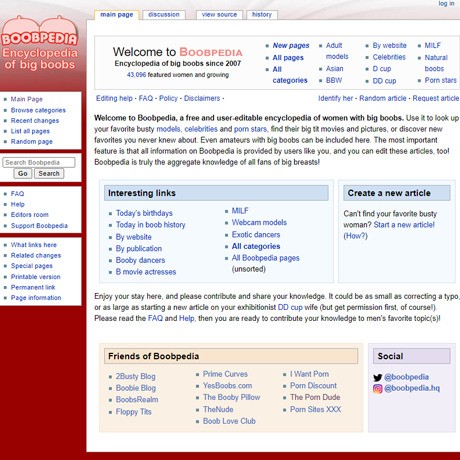The image size is (460, 460).
Task: Open the view source tab
Action: [x=219, y=15]
